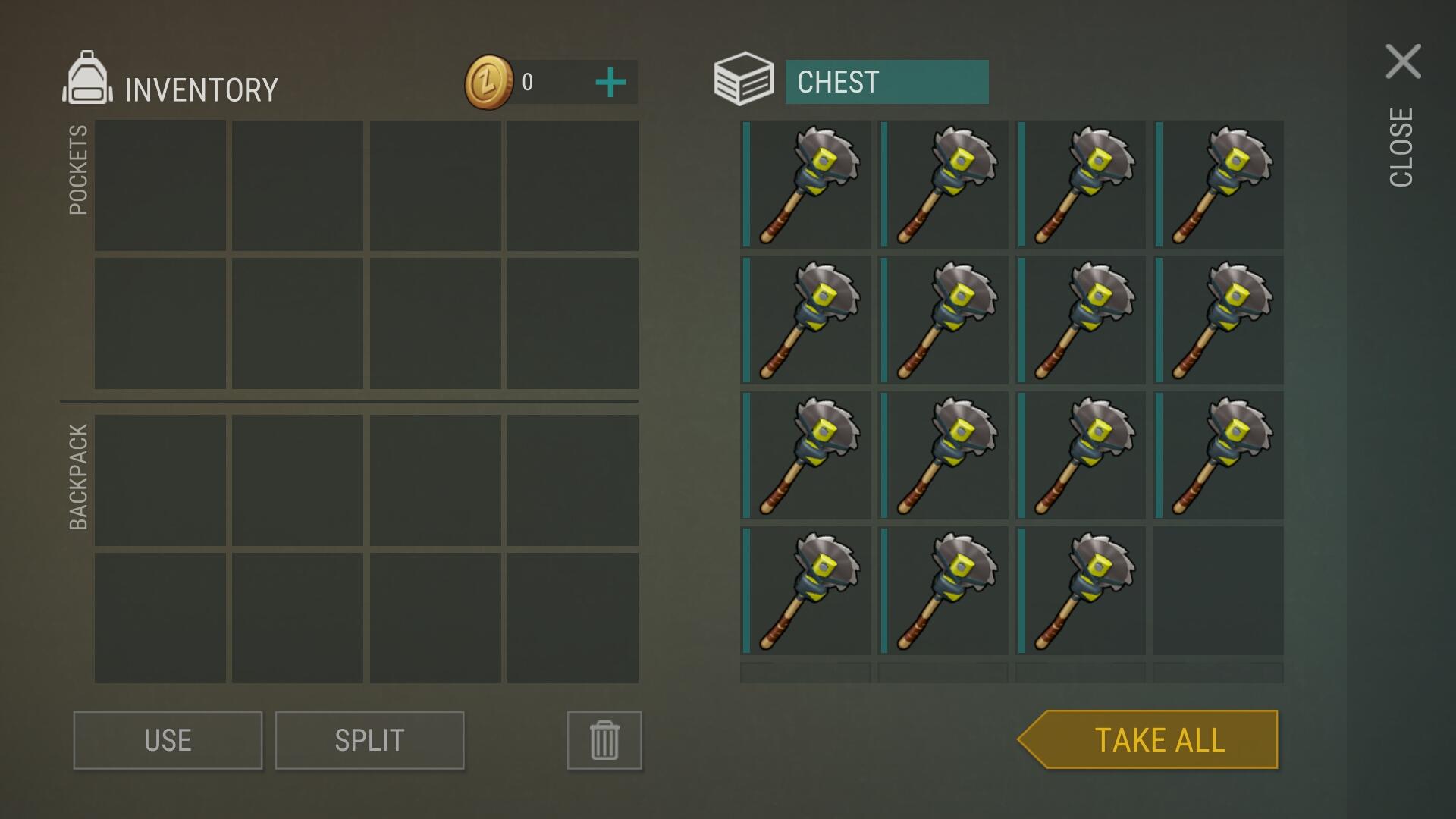Image resolution: width=1456 pixels, height=819 pixels.
Task: Close the chest screen with the X
Action: point(1403,61)
